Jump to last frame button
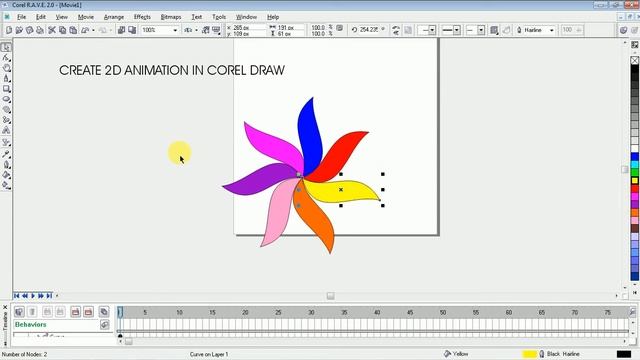 coord(49,296)
